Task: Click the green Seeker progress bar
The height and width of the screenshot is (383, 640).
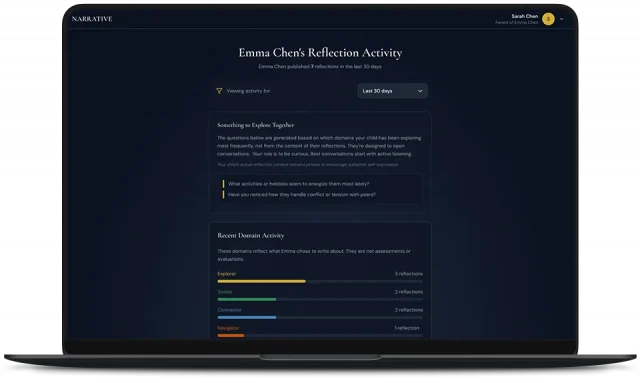Action: click(x=247, y=299)
